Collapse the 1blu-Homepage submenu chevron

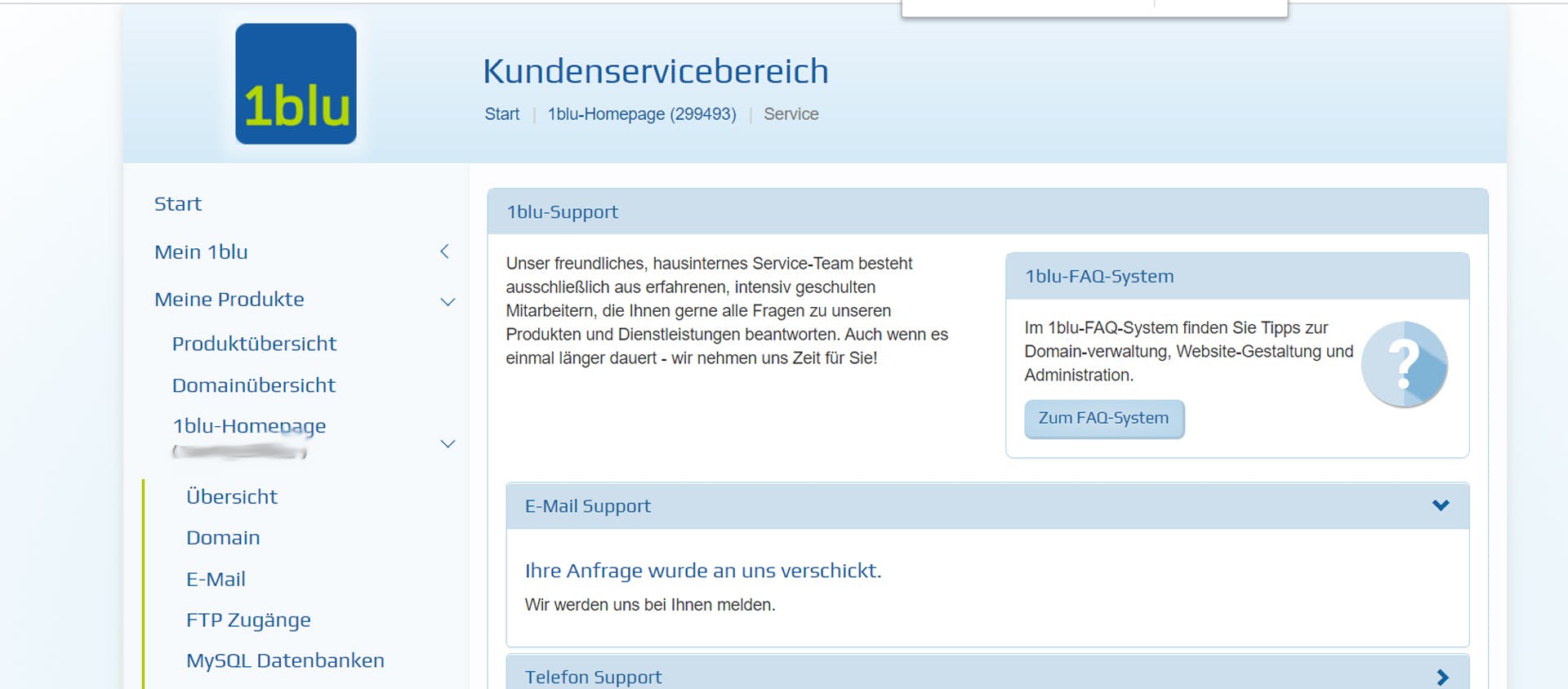(x=448, y=443)
